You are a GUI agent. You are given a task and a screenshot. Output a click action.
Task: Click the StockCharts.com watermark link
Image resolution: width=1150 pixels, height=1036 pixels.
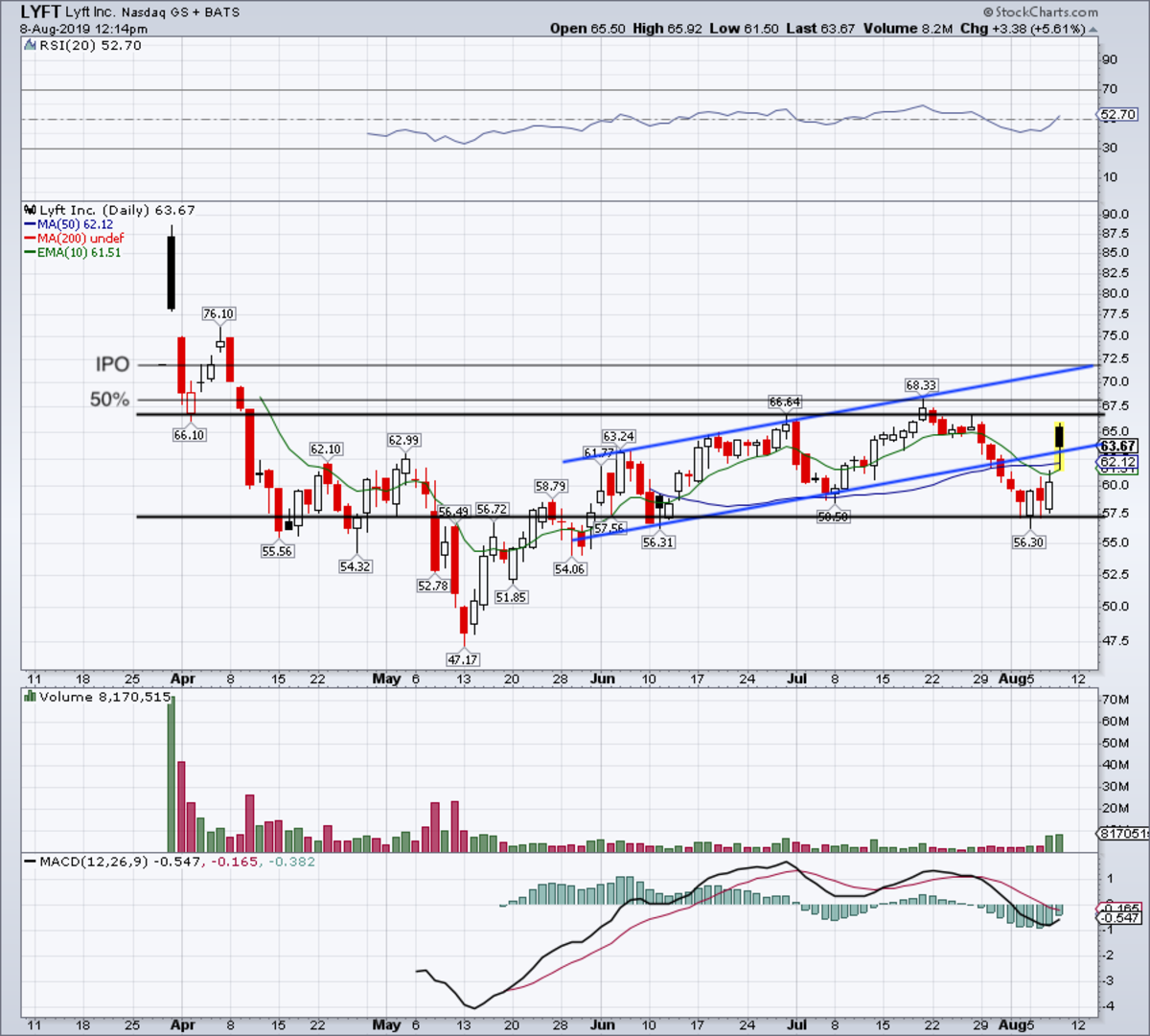coord(1043,12)
